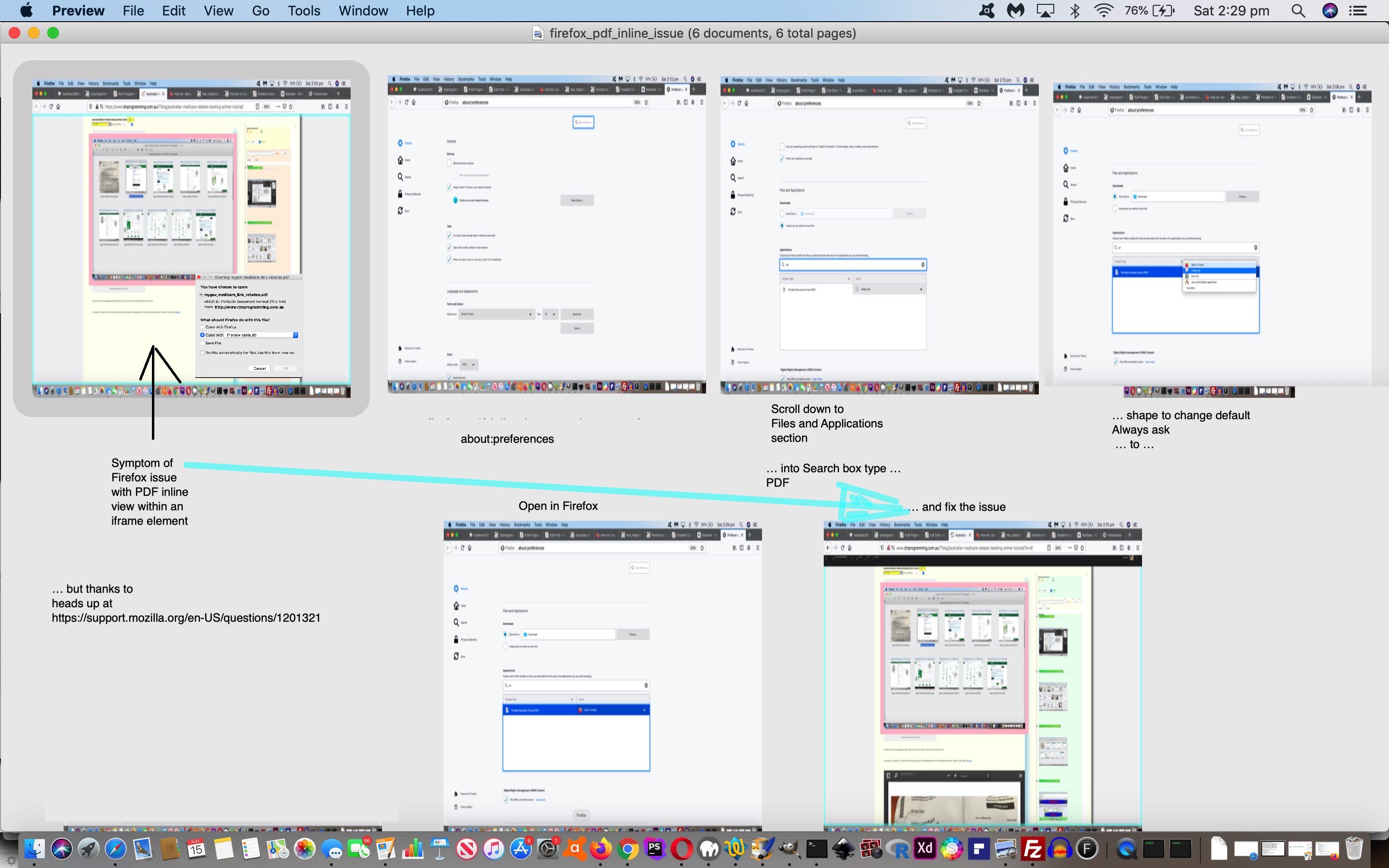Open the Window menu
The image size is (1389, 868).
363,11
